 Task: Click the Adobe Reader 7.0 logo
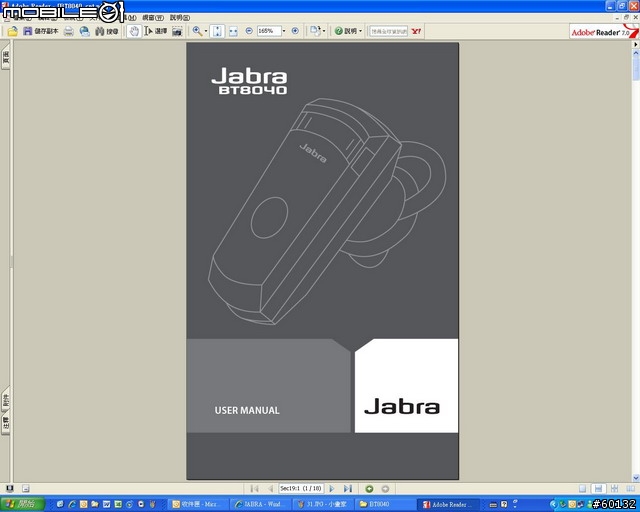coord(604,31)
